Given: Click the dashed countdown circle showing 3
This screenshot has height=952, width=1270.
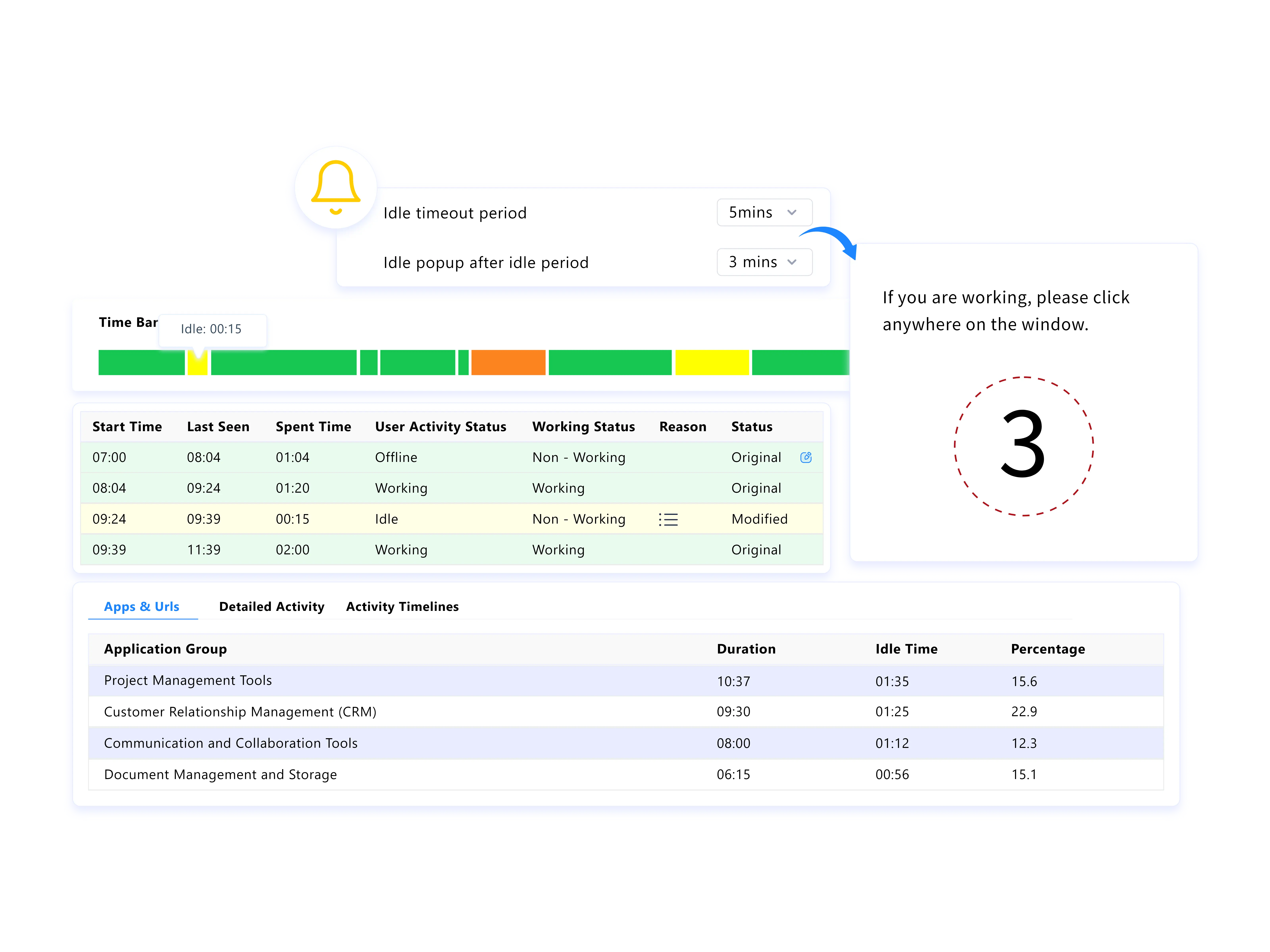Looking at the screenshot, I should 1024,446.
